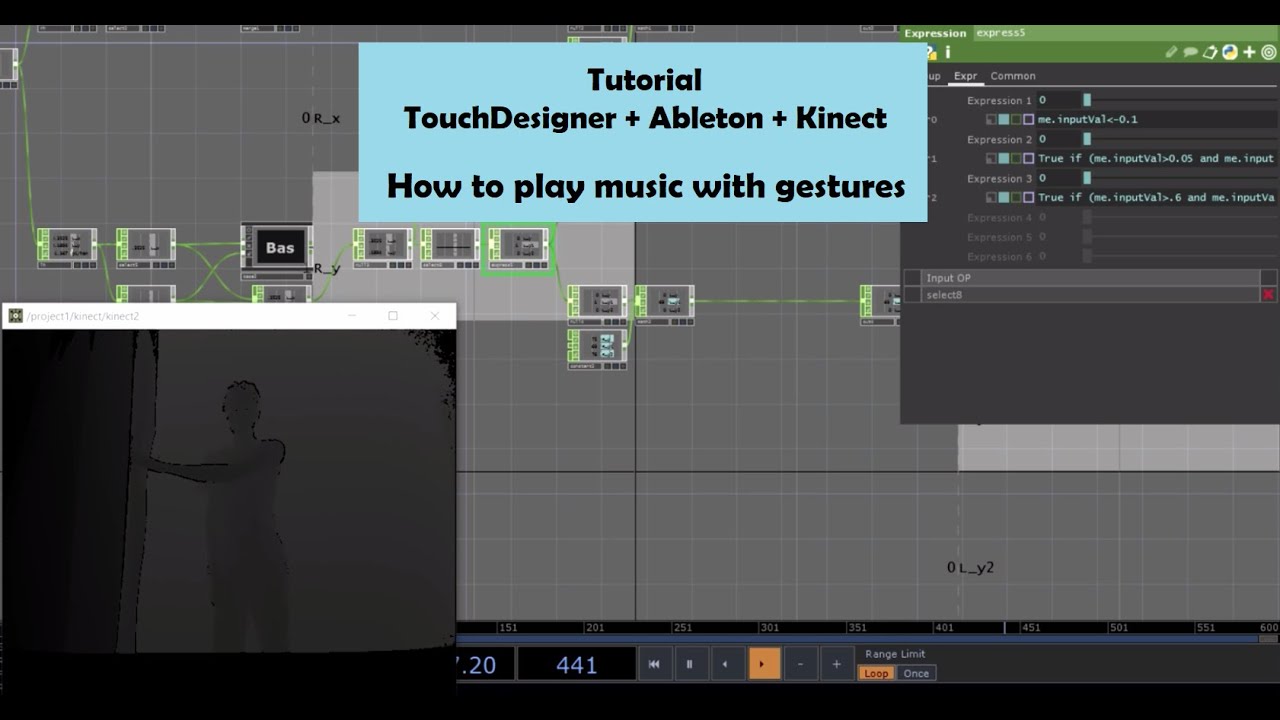1280x720 pixels.
Task: Edit the me.inputVal<-0.1 expression field
Action: [1157, 119]
